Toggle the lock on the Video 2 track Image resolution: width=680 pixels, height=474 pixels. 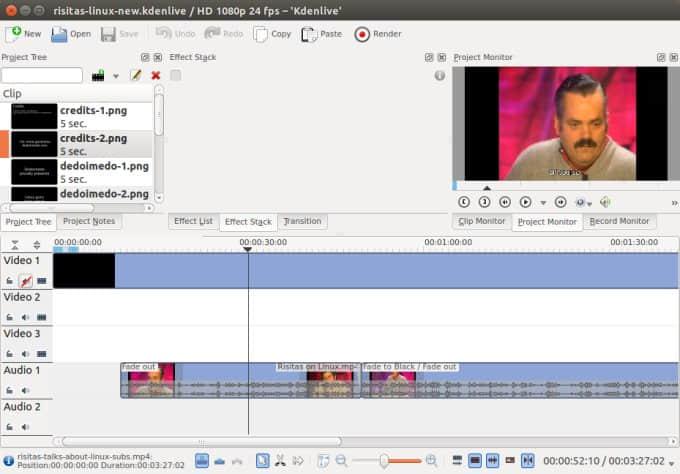9,317
